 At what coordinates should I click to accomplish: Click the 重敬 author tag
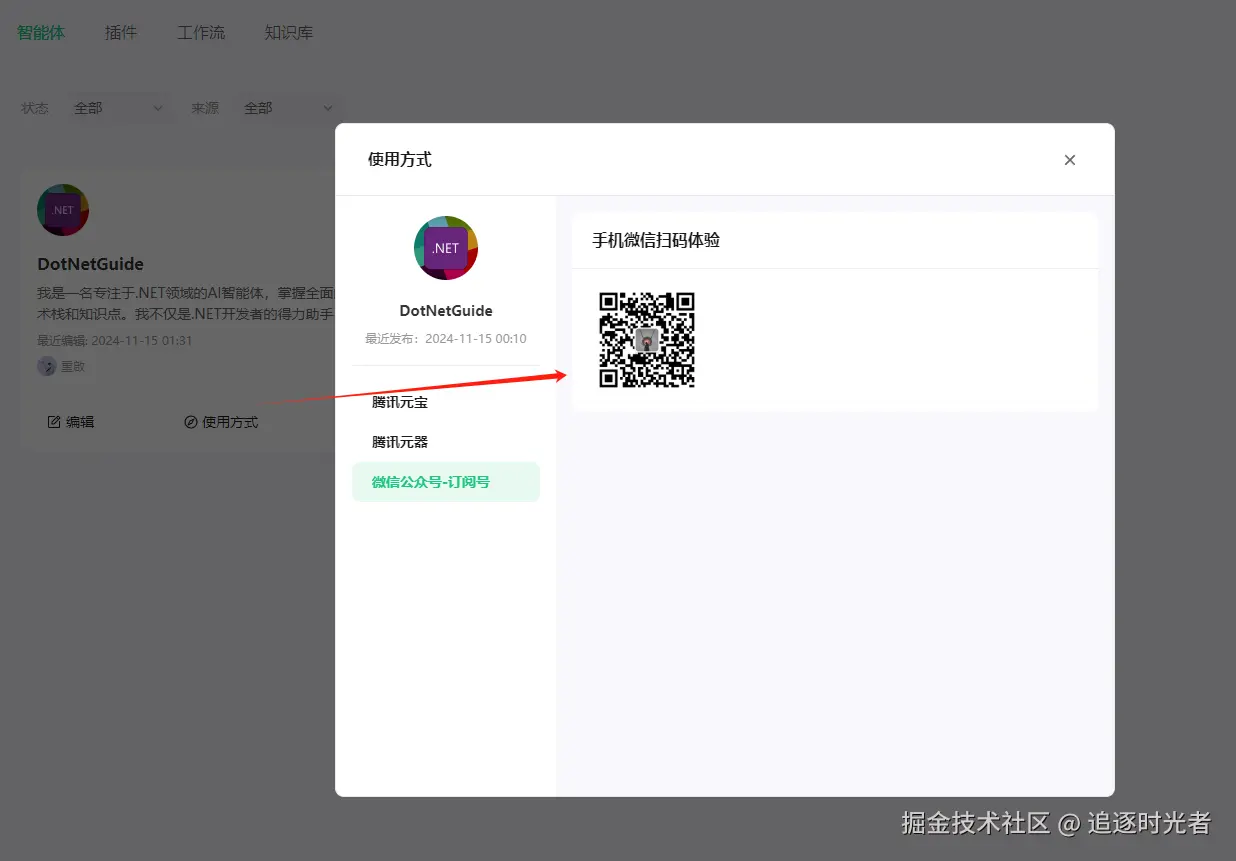pos(63,366)
